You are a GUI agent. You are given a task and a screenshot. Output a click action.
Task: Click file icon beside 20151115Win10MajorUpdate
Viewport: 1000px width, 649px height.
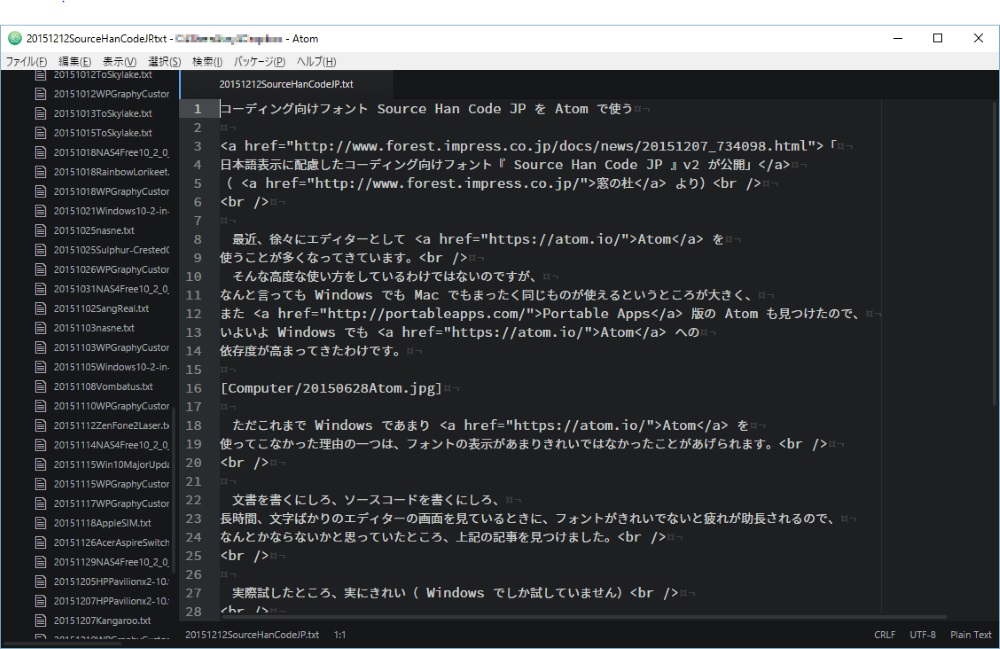pos(41,464)
